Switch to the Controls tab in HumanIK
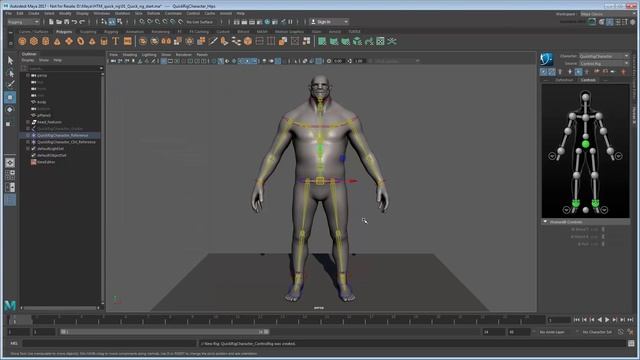The image size is (640, 360). [x=588, y=80]
